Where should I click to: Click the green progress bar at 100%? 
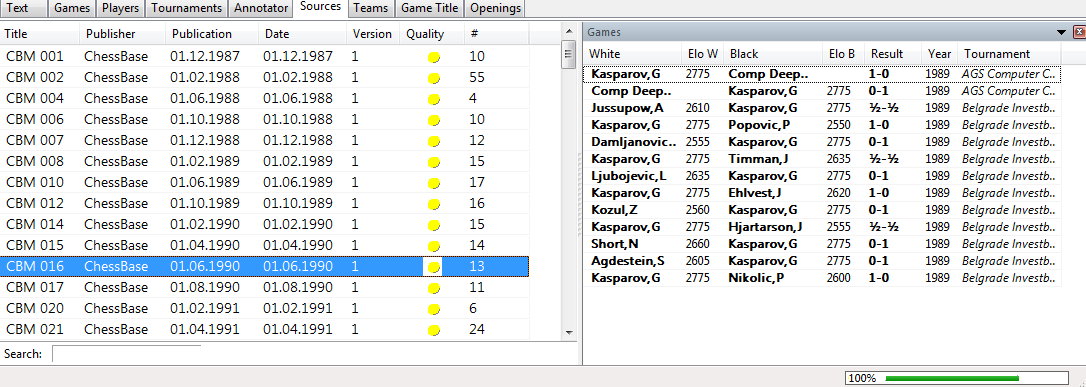[952, 378]
